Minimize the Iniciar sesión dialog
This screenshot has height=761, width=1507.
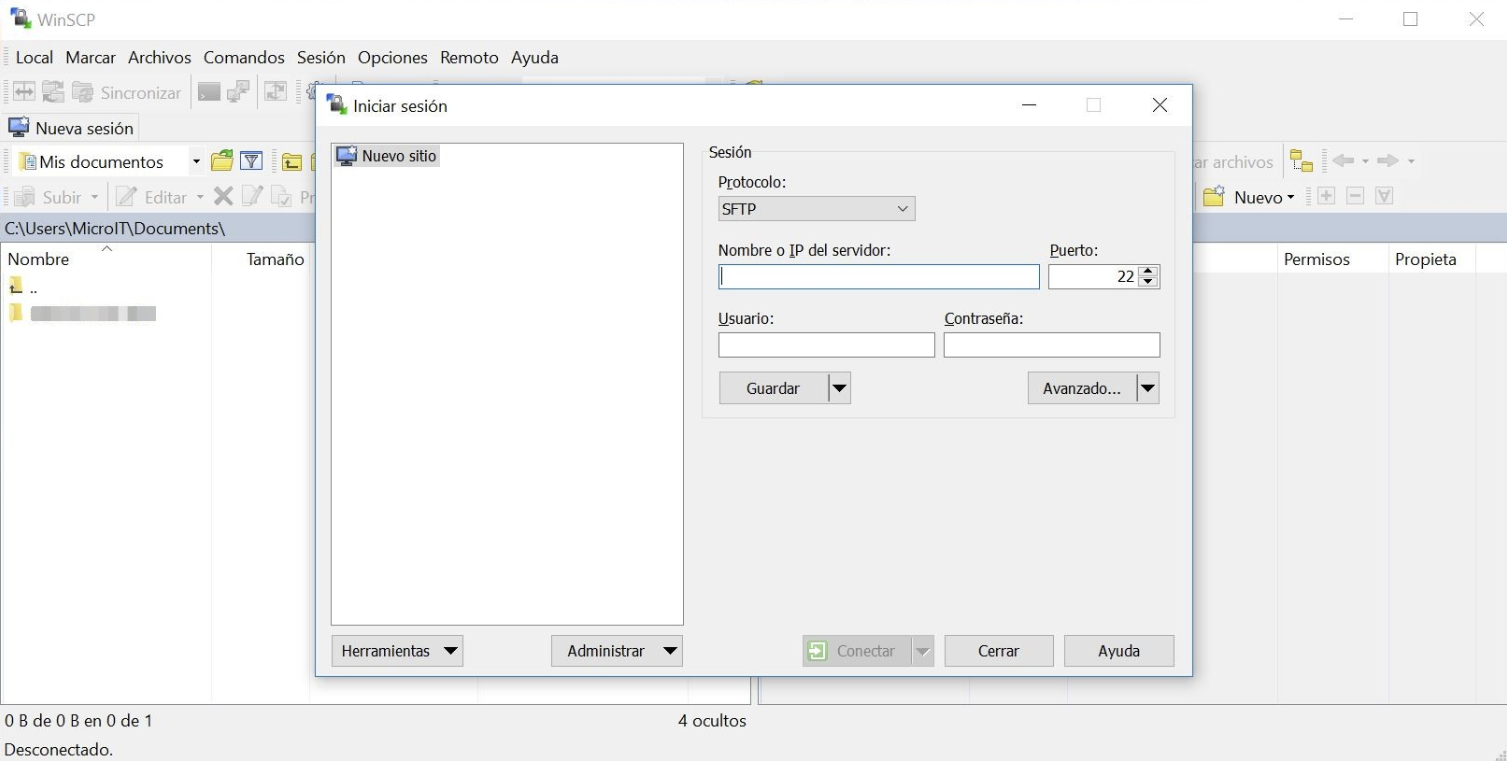click(x=1029, y=105)
